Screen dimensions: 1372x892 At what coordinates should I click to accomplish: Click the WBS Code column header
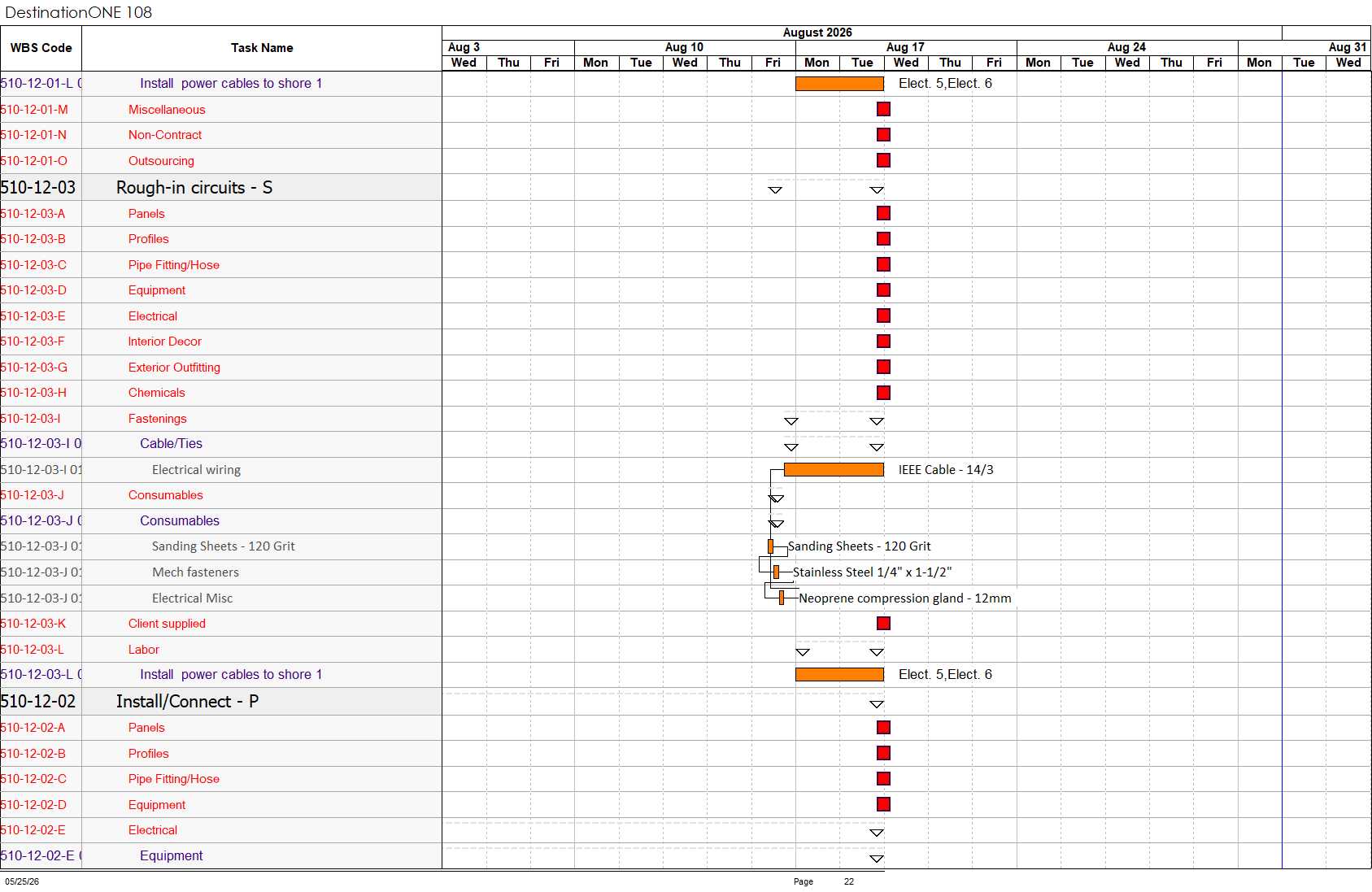pyautogui.click(x=41, y=48)
